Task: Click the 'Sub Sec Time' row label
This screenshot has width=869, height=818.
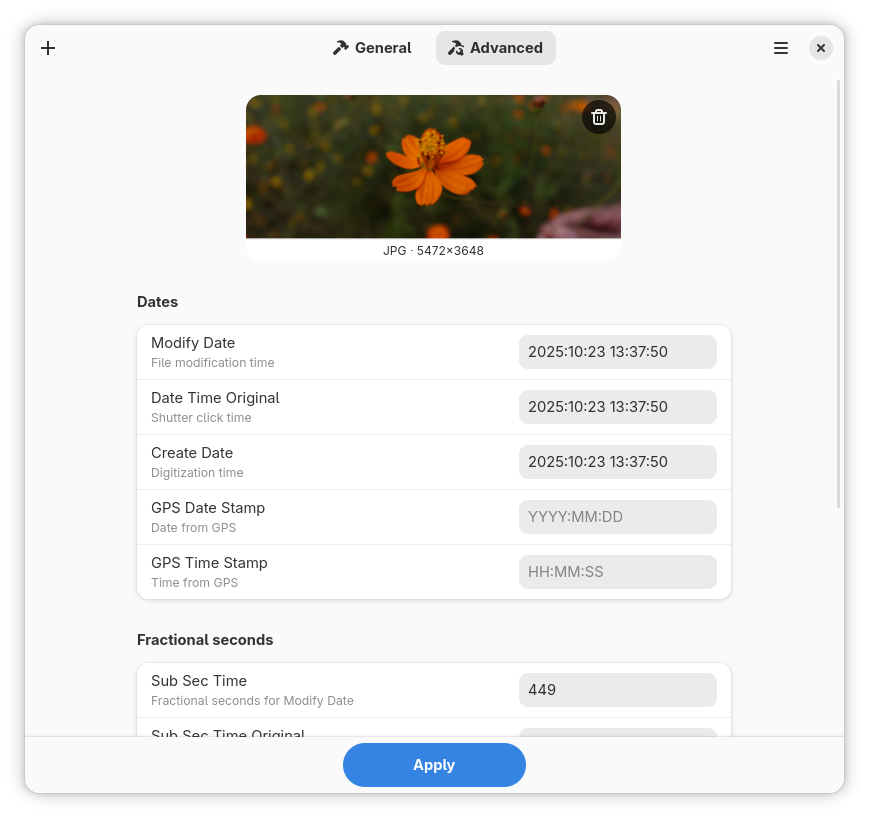Action: pos(199,681)
